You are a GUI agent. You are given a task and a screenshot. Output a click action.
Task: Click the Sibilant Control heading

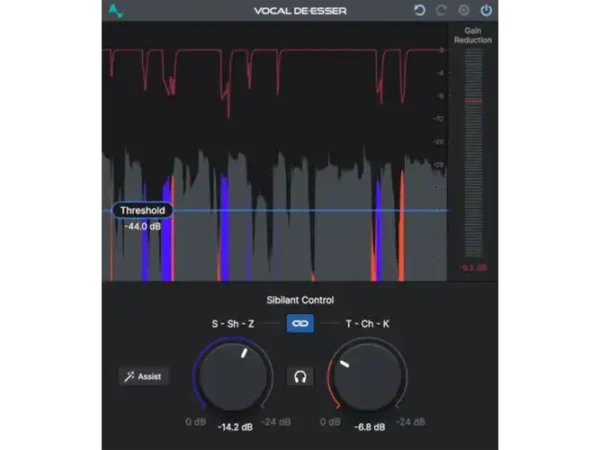[300, 300]
